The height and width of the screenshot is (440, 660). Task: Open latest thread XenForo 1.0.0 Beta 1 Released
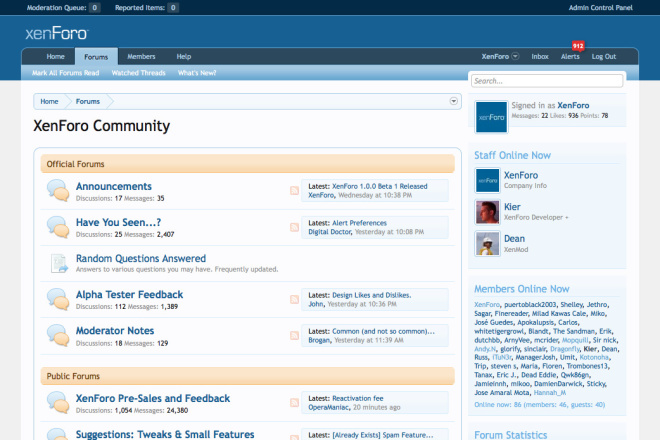380,186
